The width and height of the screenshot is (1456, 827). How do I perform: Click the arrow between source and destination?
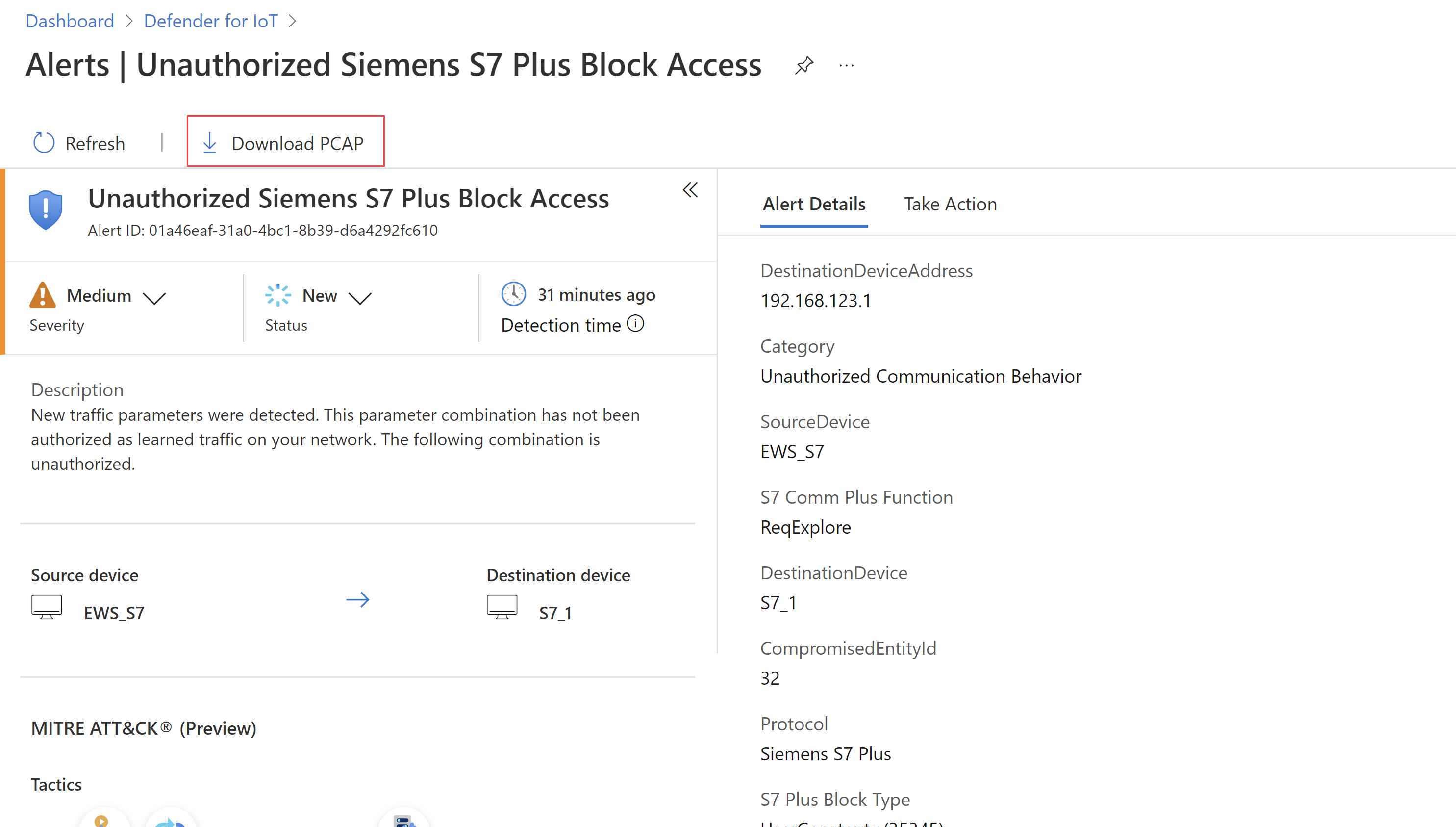[x=357, y=599]
